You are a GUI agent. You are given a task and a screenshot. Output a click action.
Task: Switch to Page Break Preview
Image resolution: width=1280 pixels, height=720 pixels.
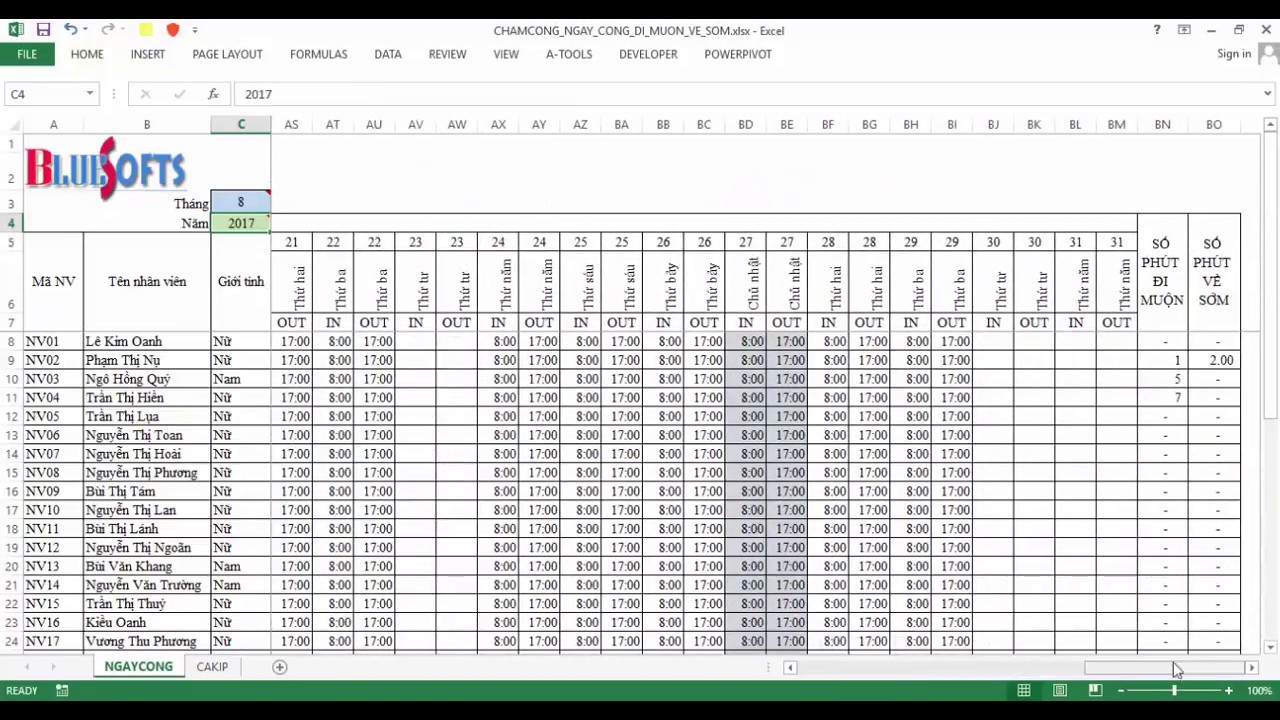[1095, 690]
